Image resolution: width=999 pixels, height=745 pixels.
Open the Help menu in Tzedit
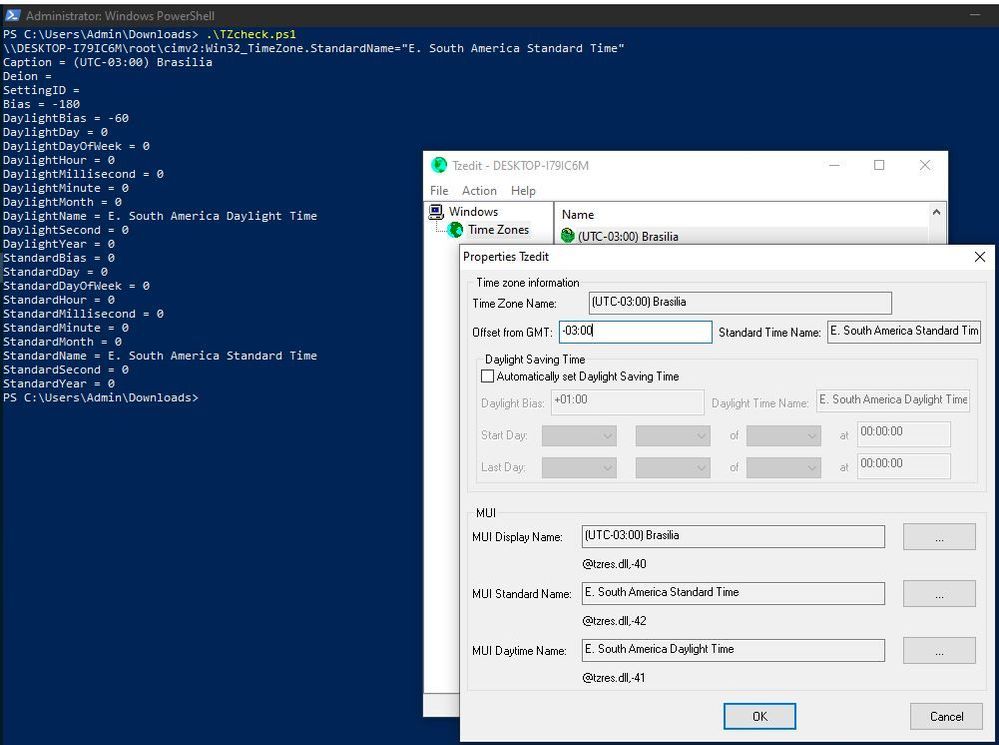[x=523, y=191]
